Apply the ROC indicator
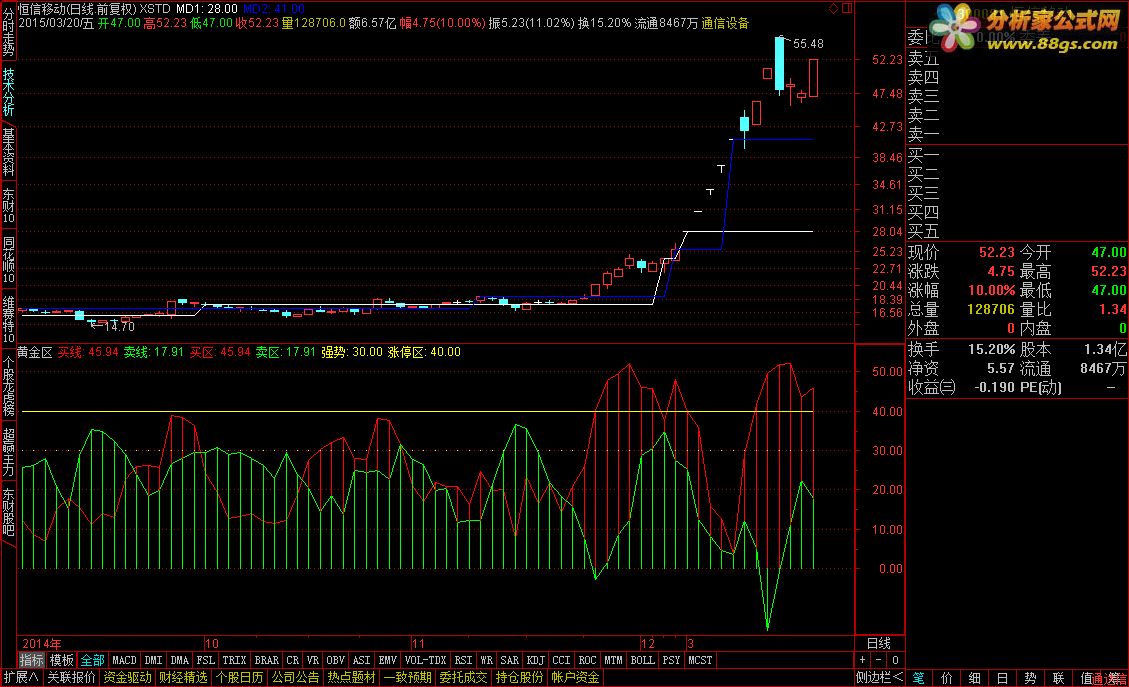 tap(588, 660)
